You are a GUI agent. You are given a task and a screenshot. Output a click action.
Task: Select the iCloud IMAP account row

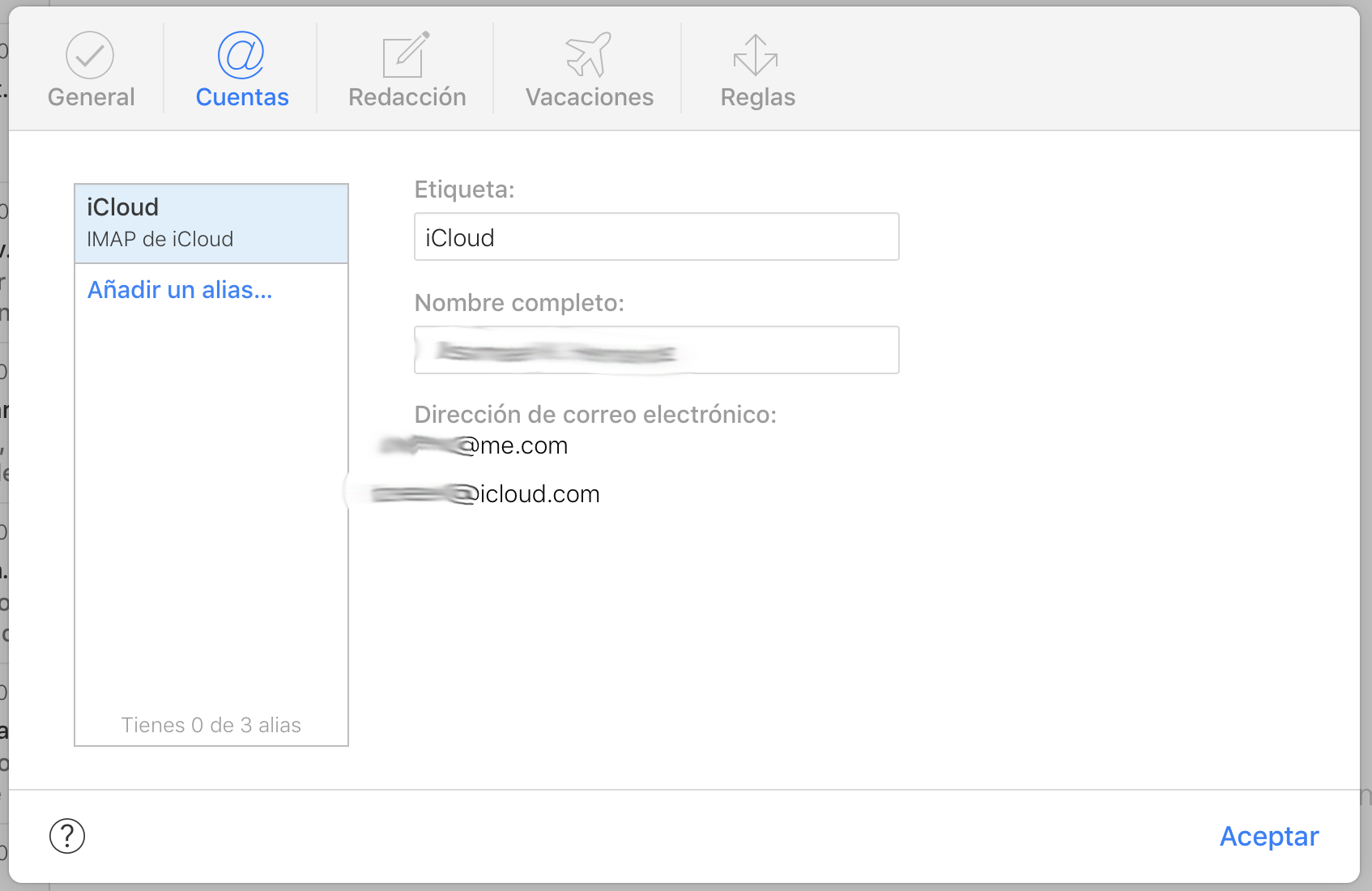211,224
